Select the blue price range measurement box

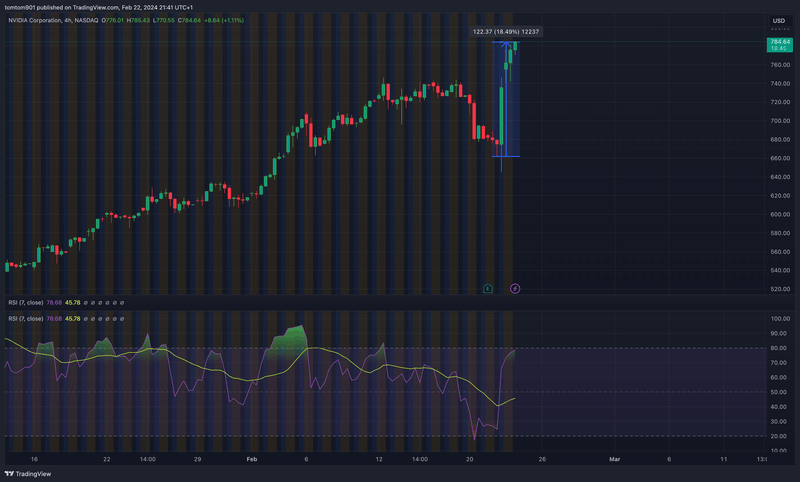pyautogui.click(x=506, y=99)
